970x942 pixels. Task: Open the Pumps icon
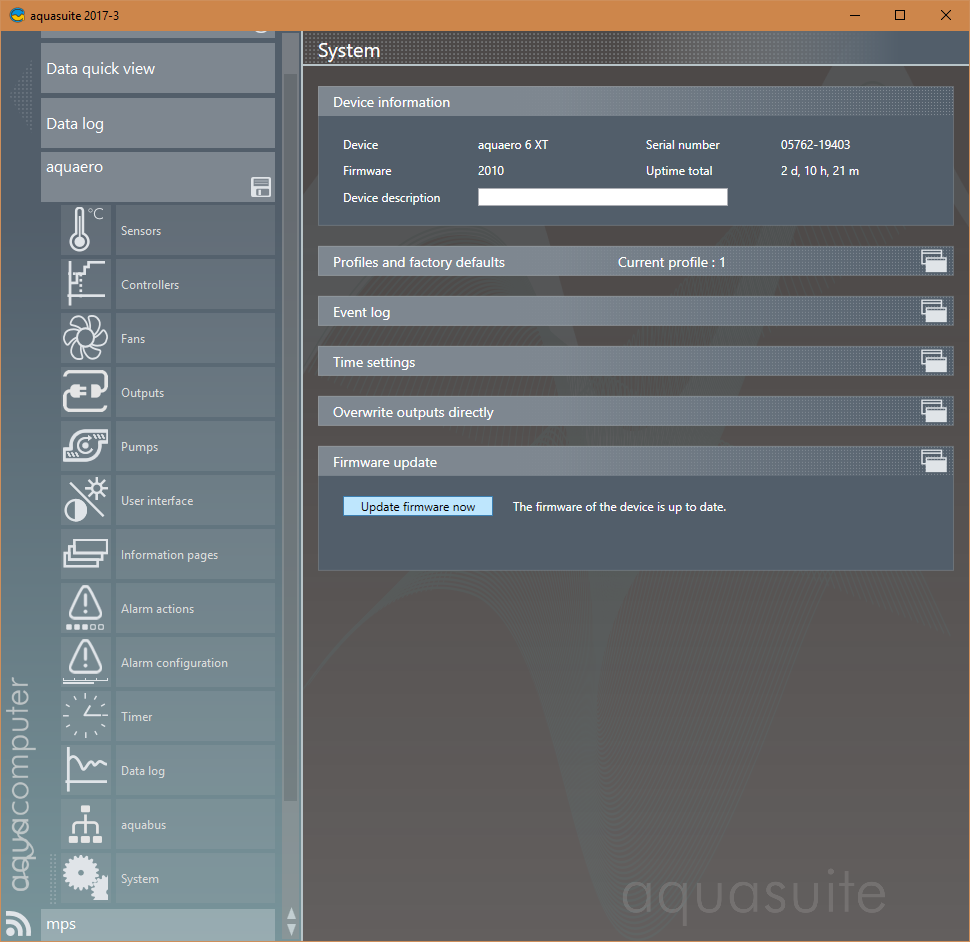point(86,446)
